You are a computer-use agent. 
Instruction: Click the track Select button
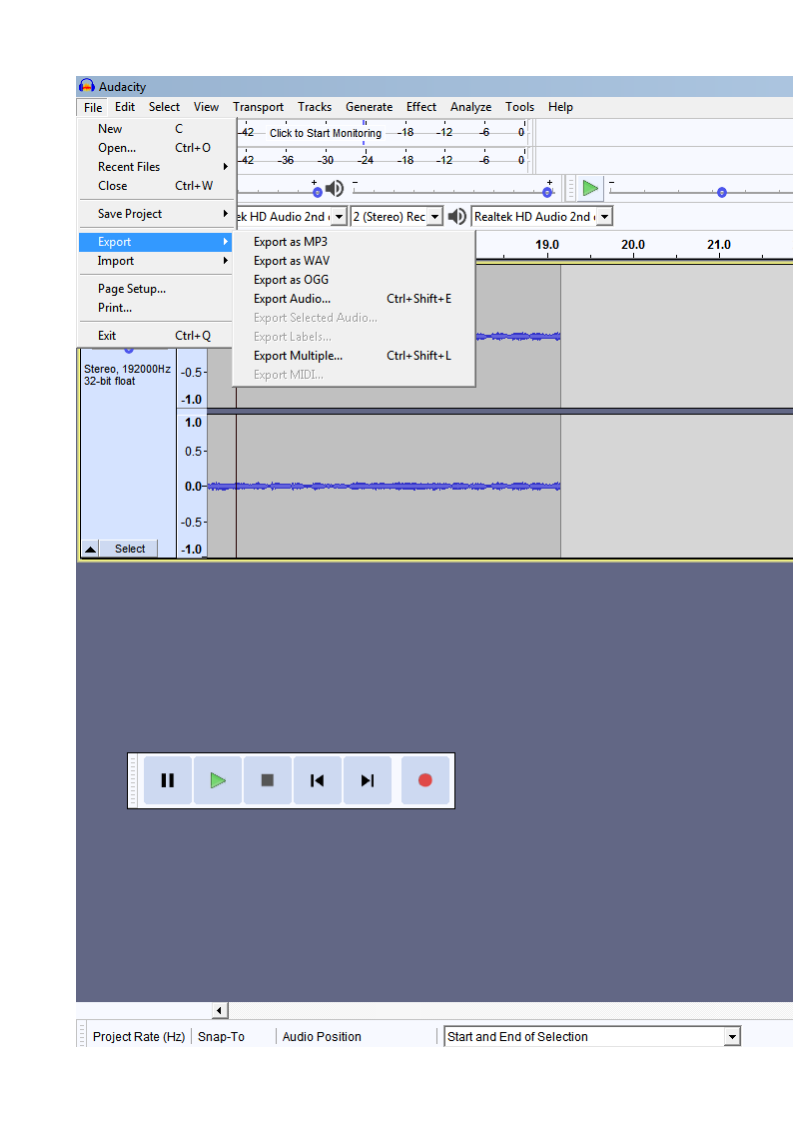(x=130, y=549)
